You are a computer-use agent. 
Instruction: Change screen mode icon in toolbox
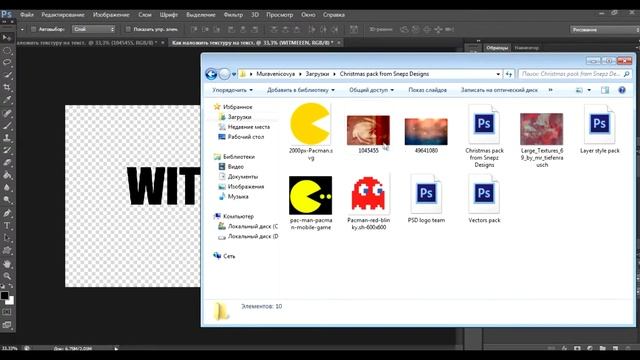7,325
